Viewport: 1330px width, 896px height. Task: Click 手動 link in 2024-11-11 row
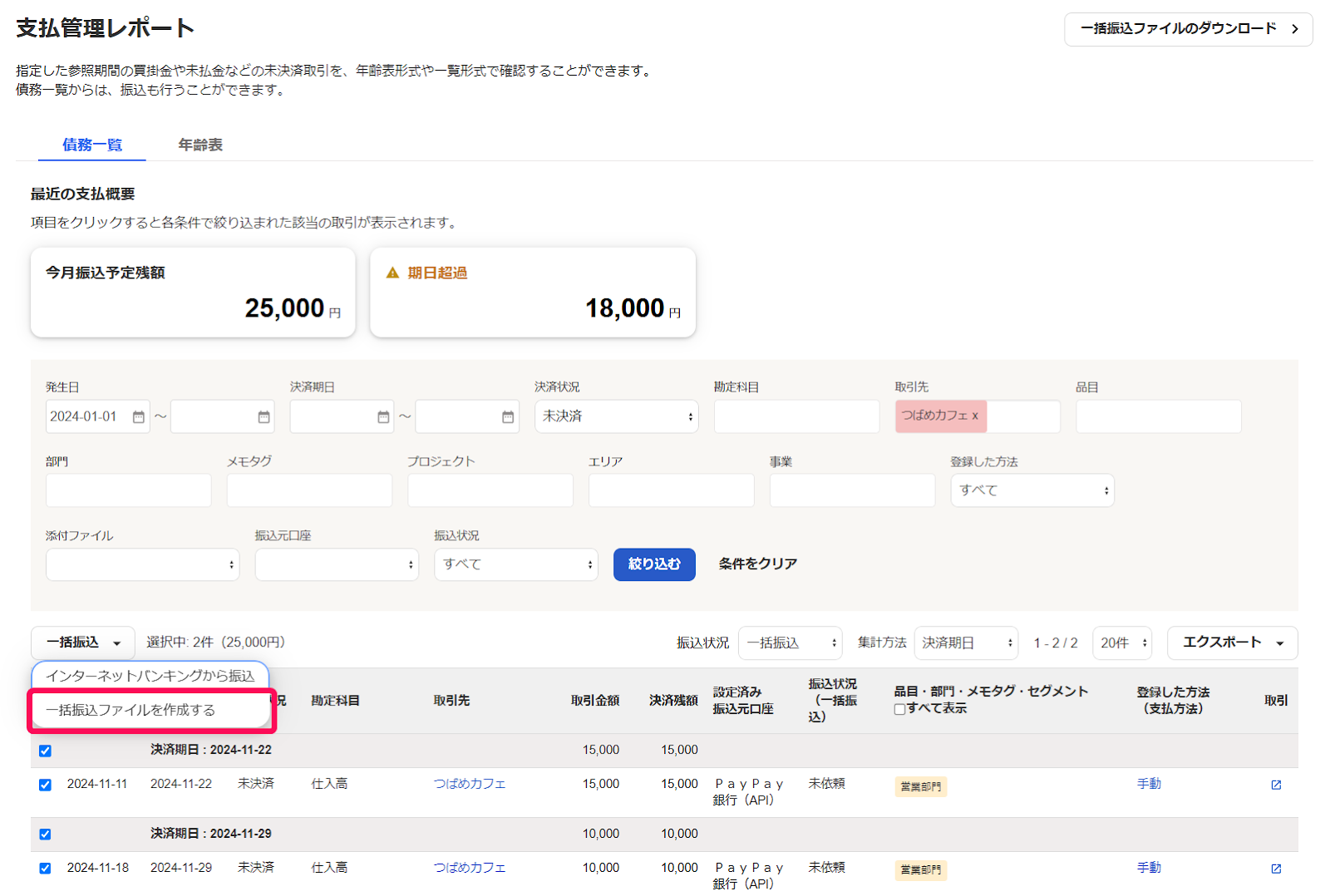click(1149, 784)
